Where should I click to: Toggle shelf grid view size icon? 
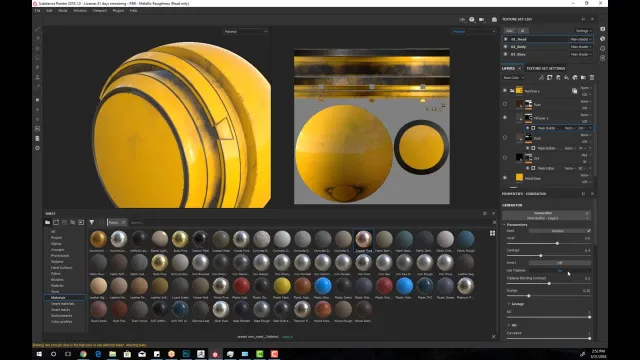coord(492,233)
